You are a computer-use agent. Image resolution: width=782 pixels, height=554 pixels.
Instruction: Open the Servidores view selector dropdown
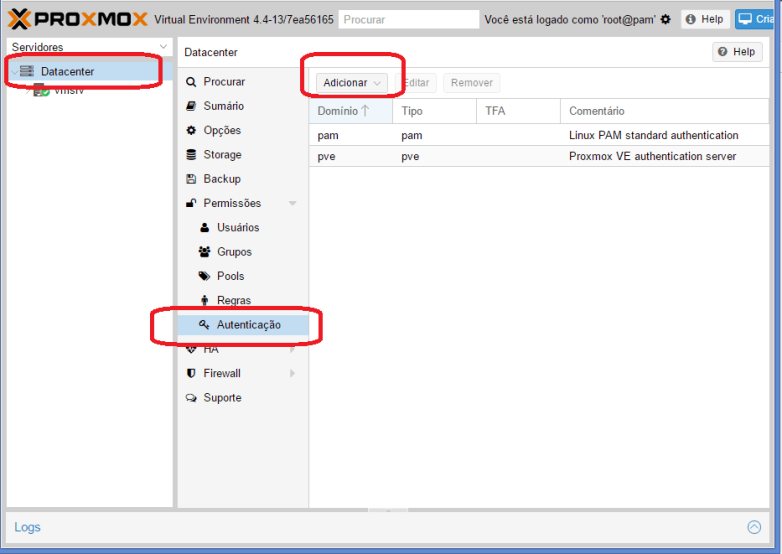pos(164,47)
